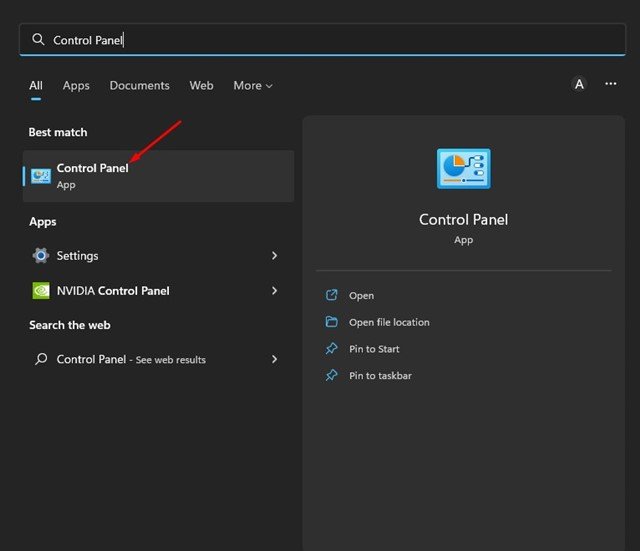Click Open file location action
The image size is (640, 551).
pos(389,322)
